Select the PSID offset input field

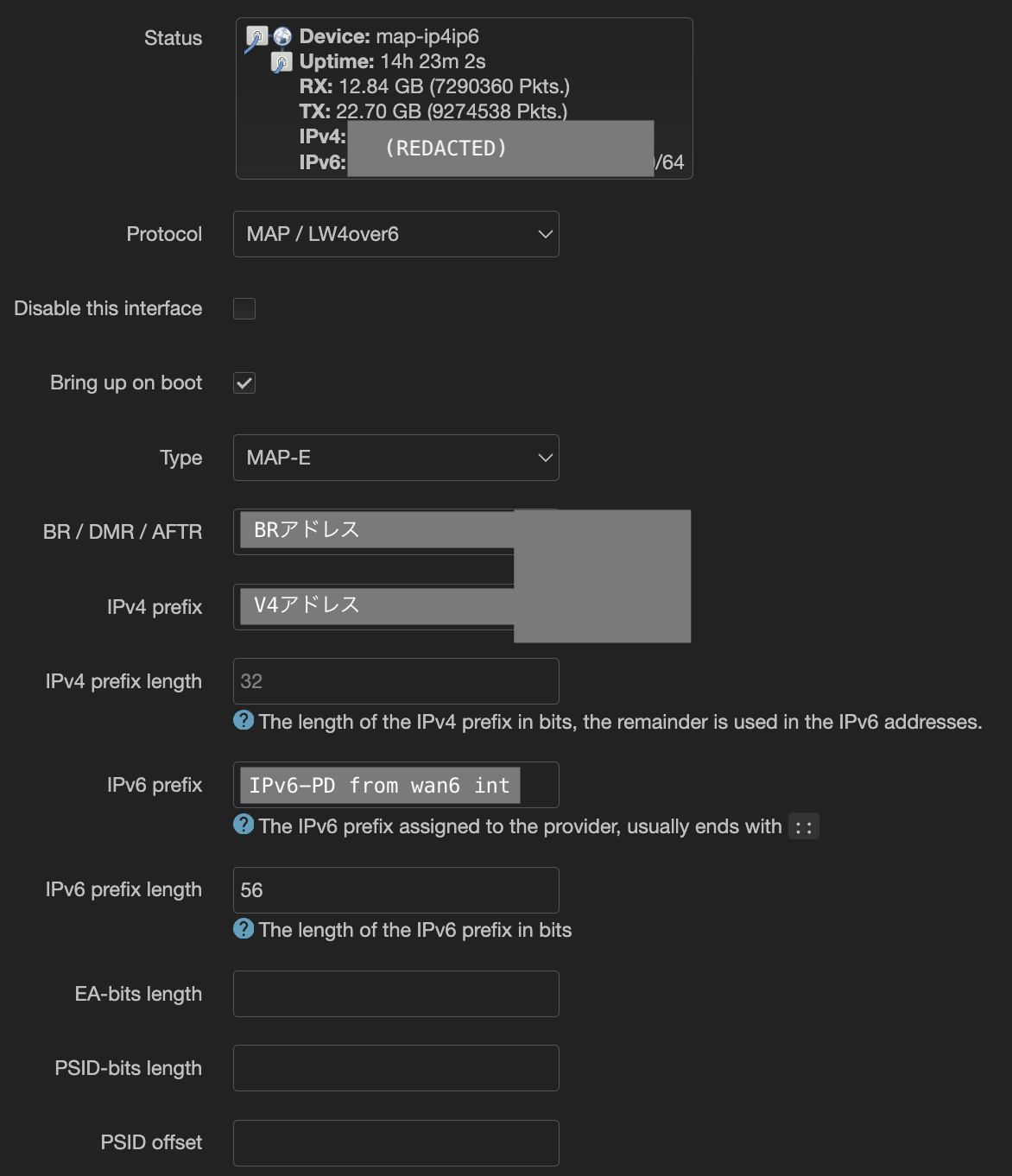pos(395,1143)
